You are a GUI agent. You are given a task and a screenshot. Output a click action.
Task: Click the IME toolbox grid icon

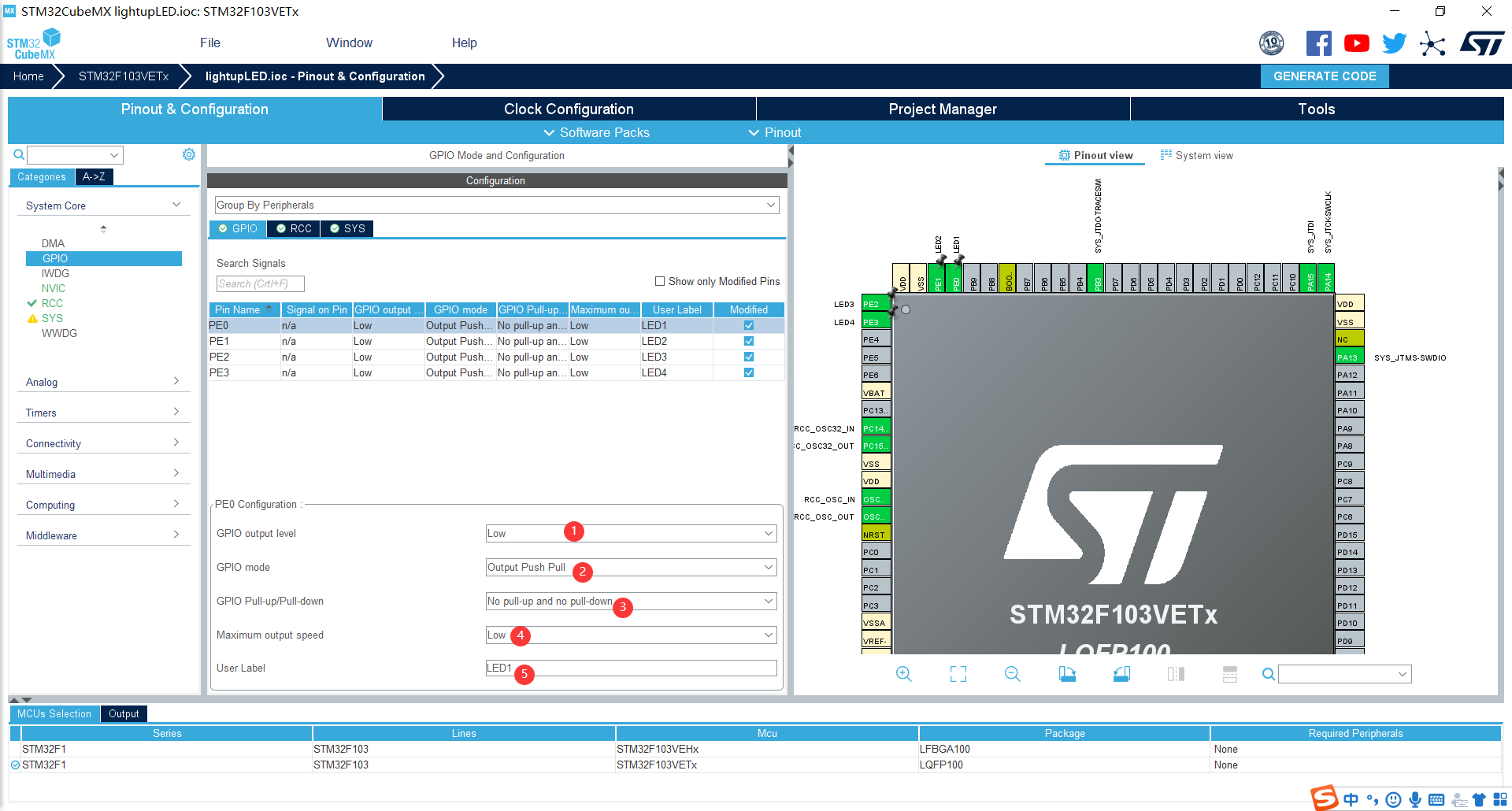pyautogui.click(x=1500, y=799)
